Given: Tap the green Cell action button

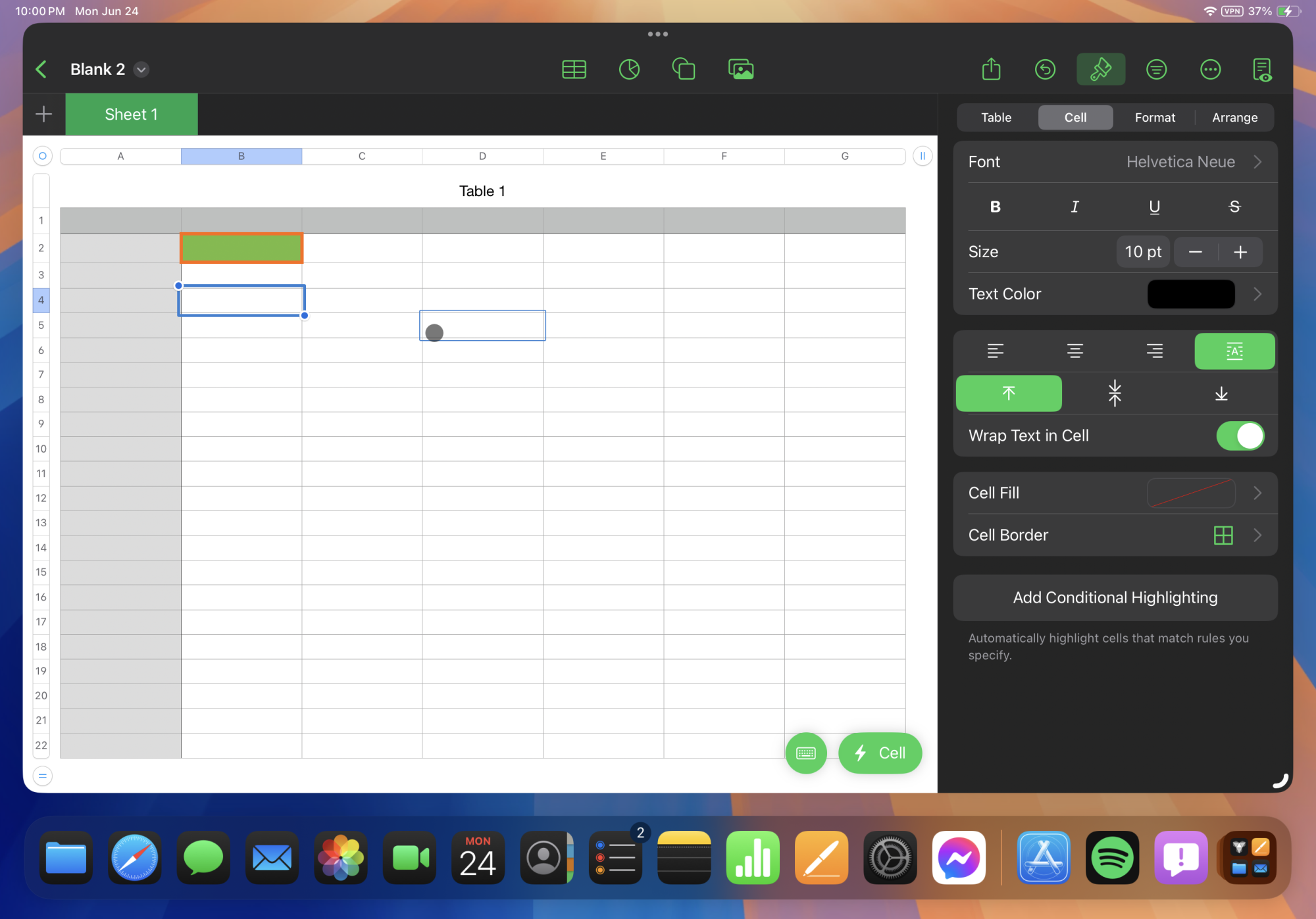Looking at the screenshot, I should [x=880, y=753].
